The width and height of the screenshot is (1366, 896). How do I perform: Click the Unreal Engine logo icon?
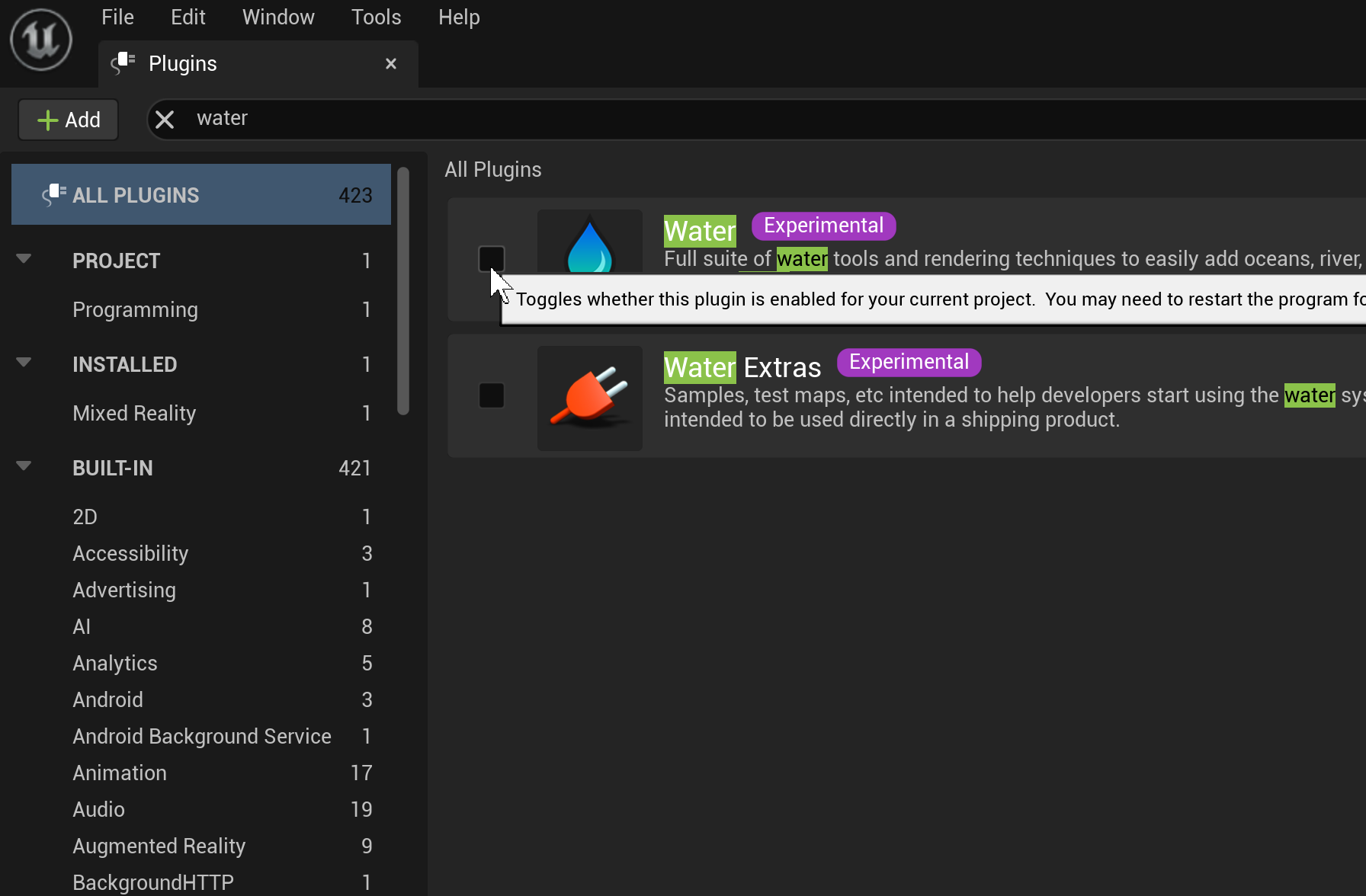coord(41,40)
